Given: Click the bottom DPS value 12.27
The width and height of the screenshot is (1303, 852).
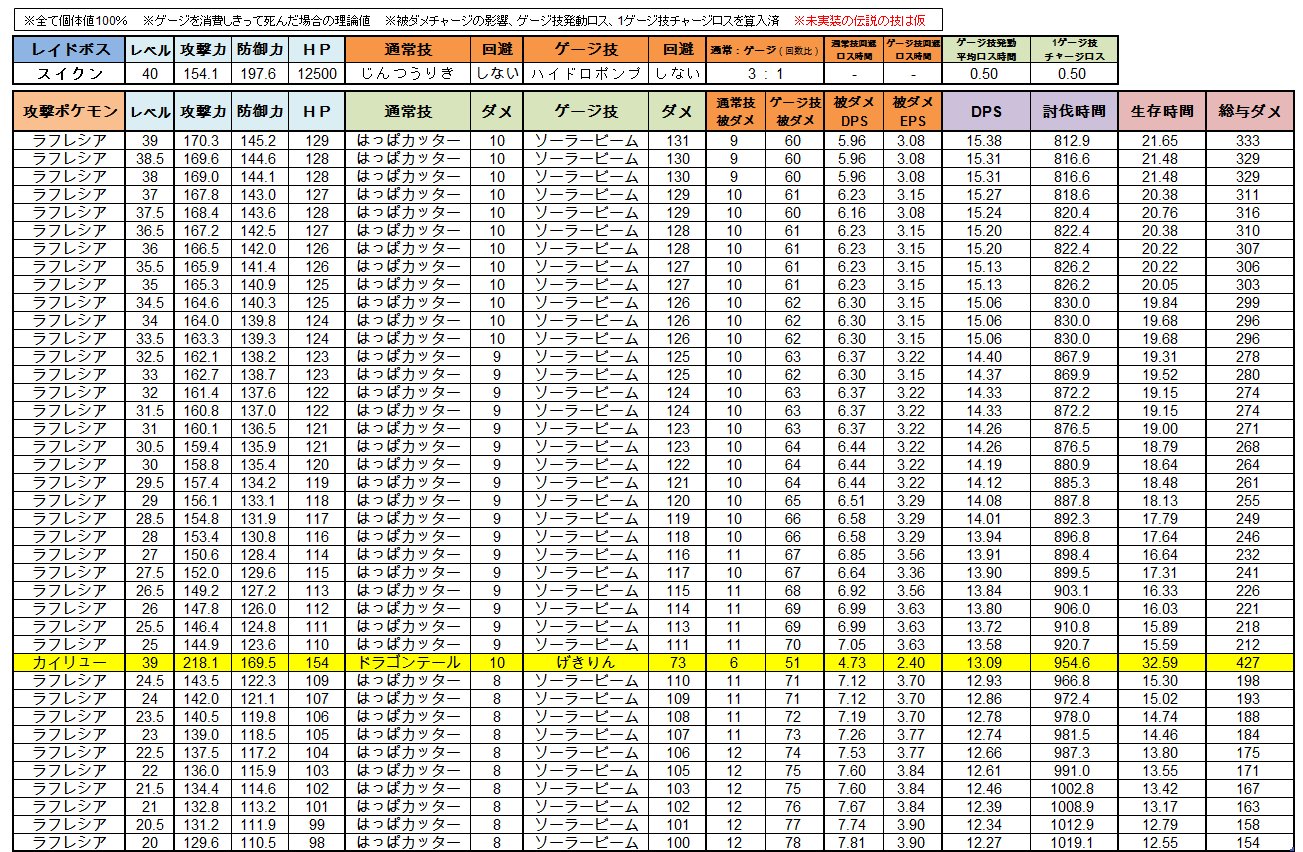Looking at the screenshot, I should pyautogui.click(x=986, y=842).
